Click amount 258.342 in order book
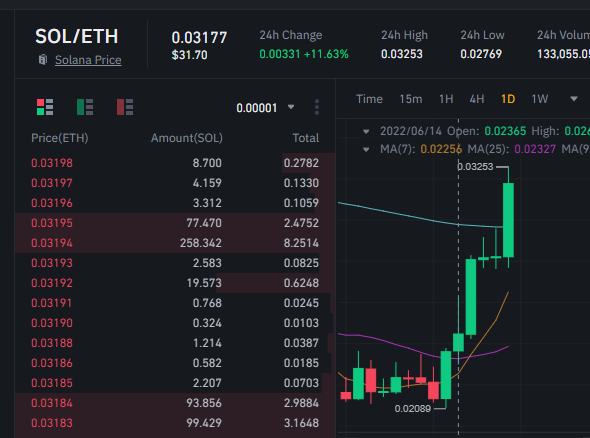The height and width of the screenshot is (438, 590). (201, 243)
